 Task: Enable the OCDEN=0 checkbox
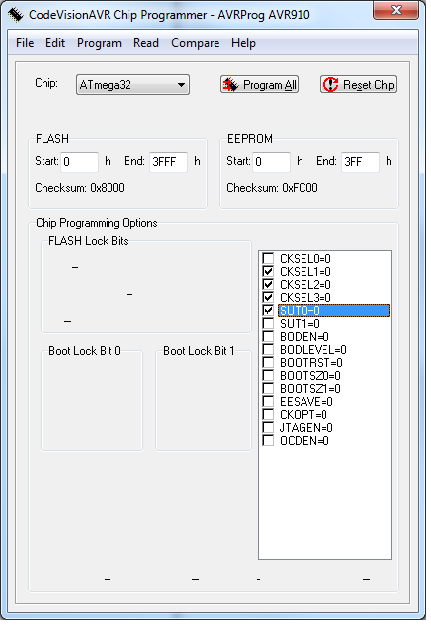[x=268, y=440]
